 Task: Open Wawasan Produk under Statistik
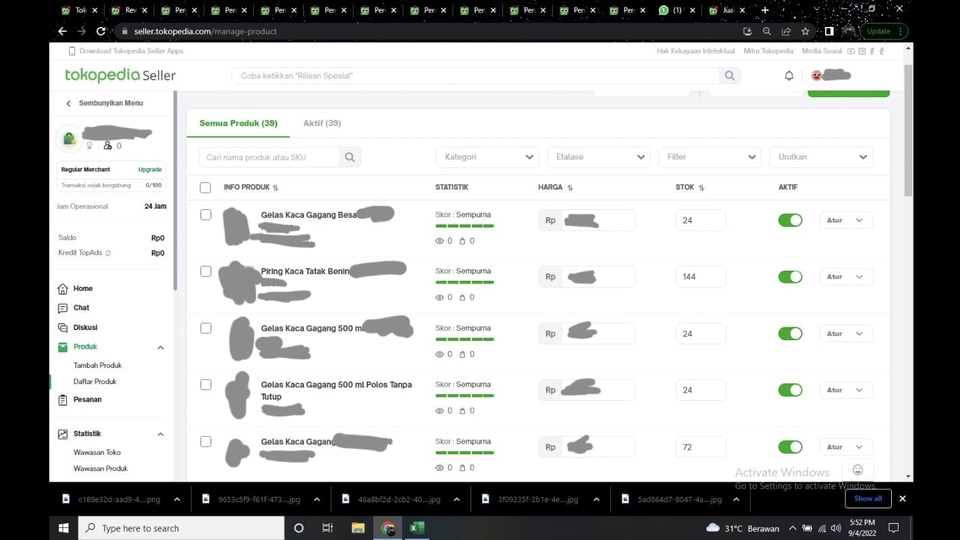100,469
